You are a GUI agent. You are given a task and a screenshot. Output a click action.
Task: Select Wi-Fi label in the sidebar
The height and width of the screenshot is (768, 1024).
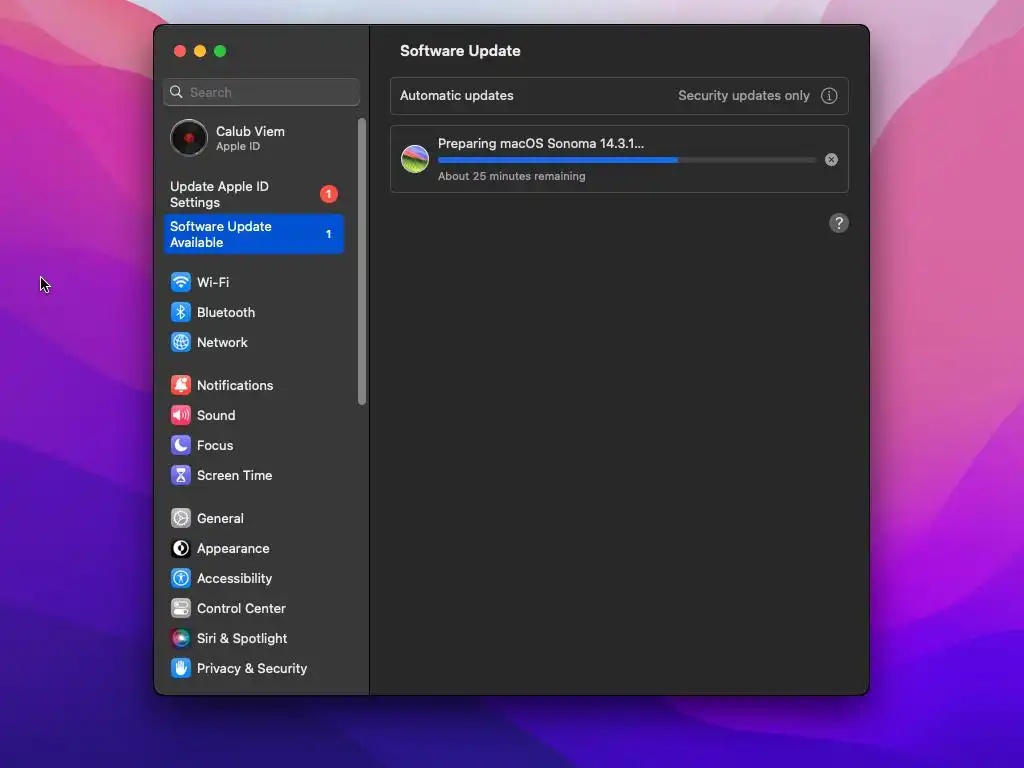(x=213, y=283)
